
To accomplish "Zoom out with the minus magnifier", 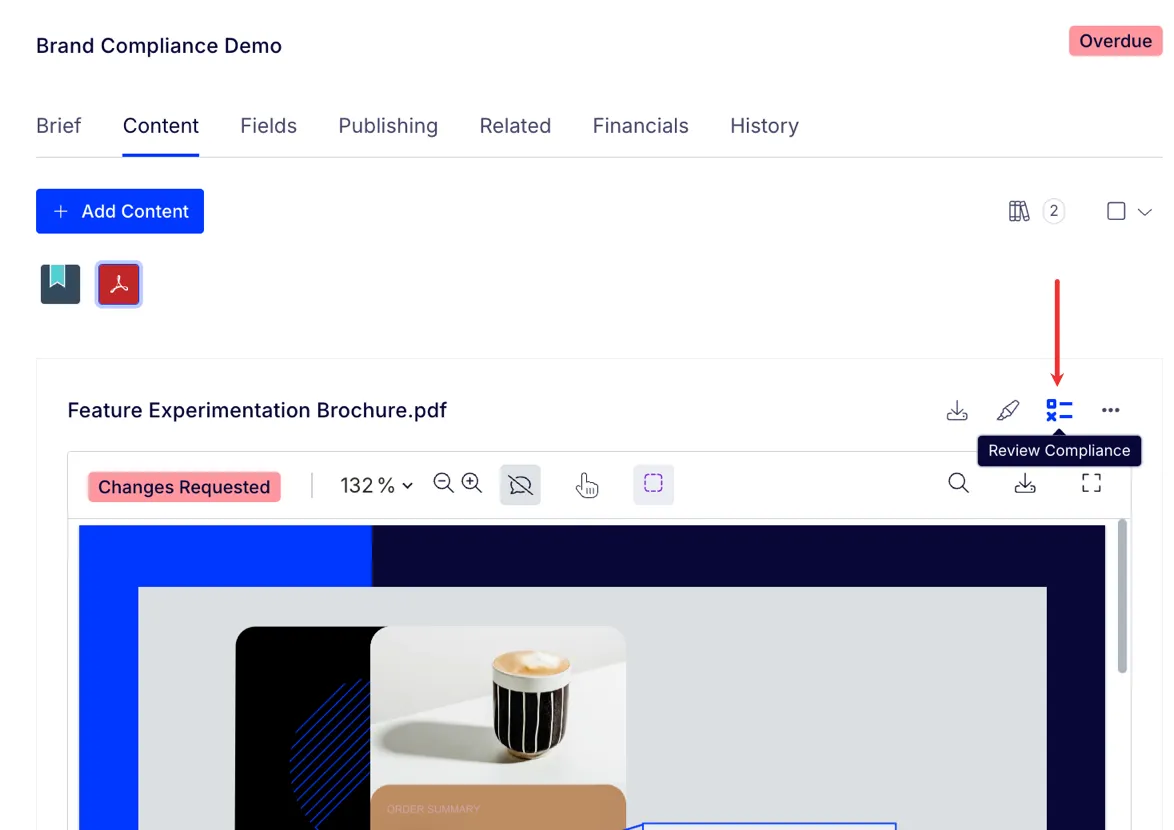I will [443, 483].
